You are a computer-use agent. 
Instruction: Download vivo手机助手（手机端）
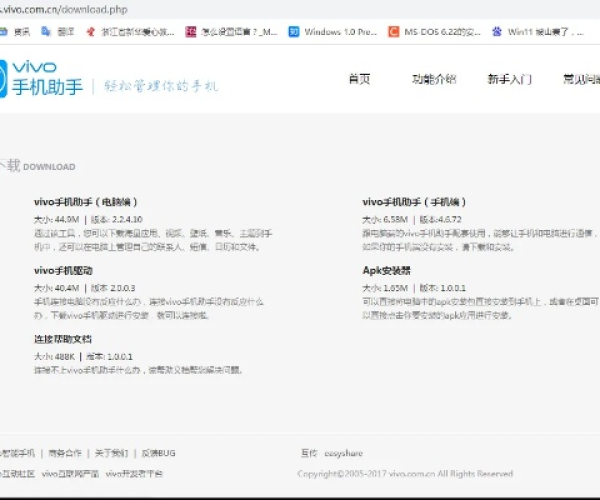click(414, 202)
